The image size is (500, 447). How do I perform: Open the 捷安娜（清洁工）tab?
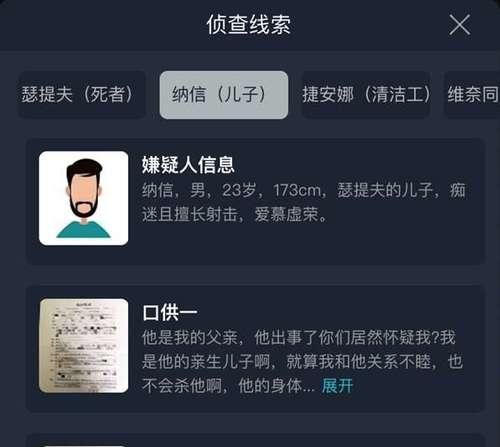tap(366, 95)
